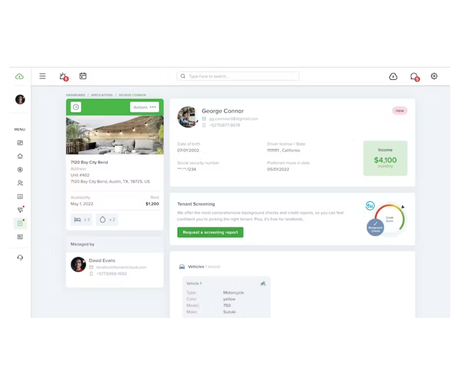Open David Evans manager avatar
Image resolution: width=460 pixels, height=385 pixels.
coord(78,264)
